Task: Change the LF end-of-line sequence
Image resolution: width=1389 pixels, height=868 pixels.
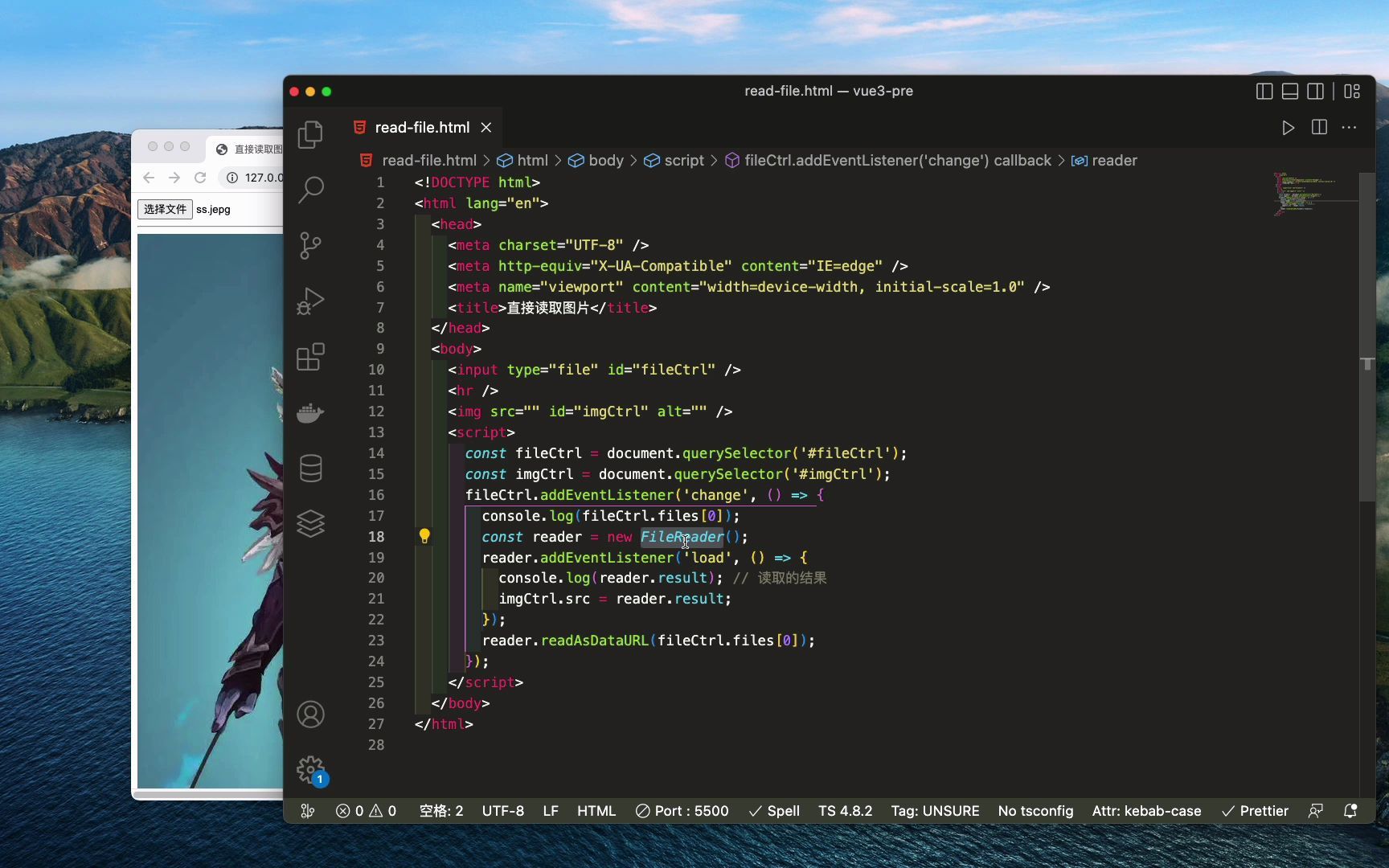Action: click(551, 811)
